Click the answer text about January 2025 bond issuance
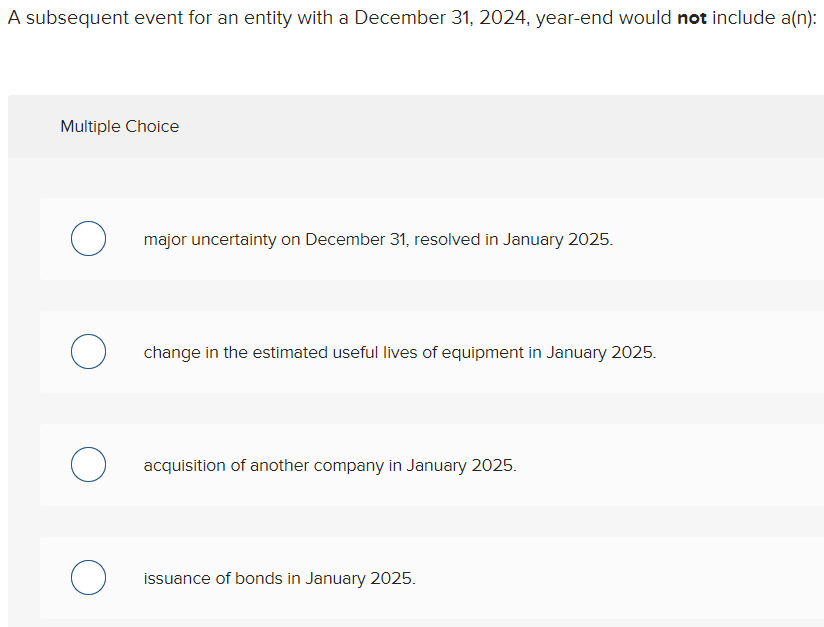824x627 pixels. [x=279, y=578]
